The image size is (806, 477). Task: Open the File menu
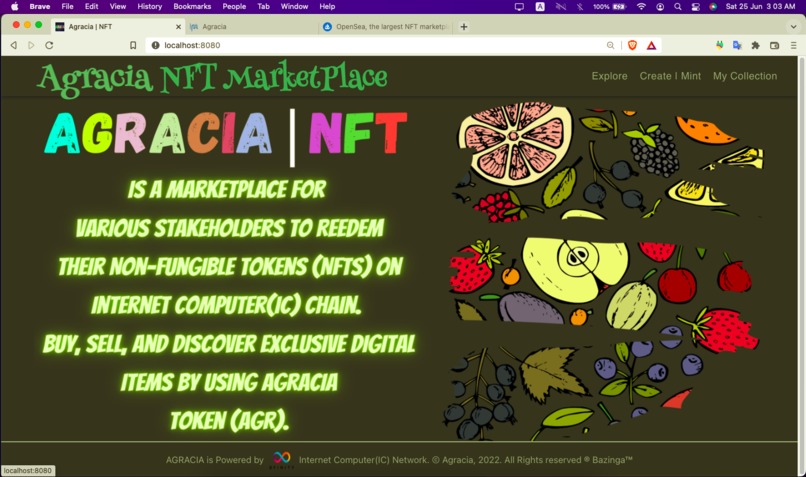tap(67, 7)
